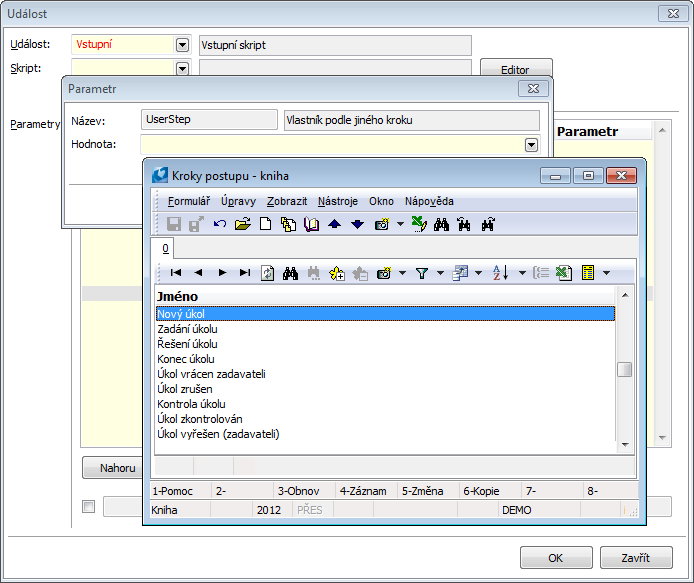Viewport: 694px width, 583px height.
Task: Select the row Zadání úkolu
Action: click(385, 329)
